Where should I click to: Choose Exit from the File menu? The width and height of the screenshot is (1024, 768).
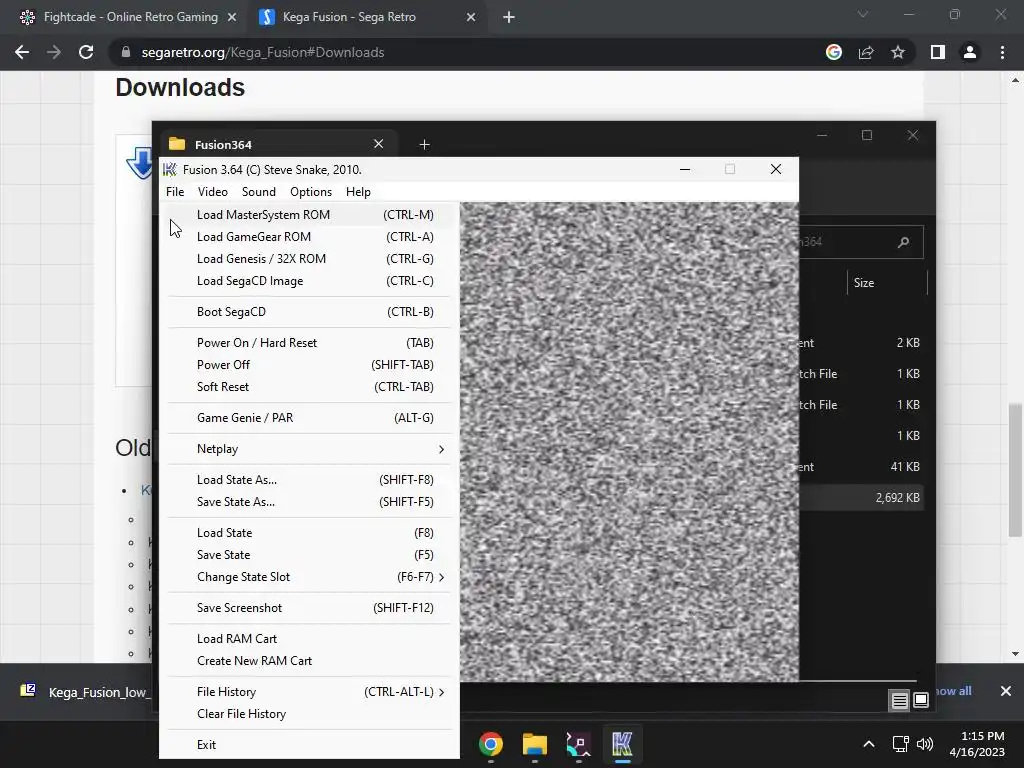309,745
